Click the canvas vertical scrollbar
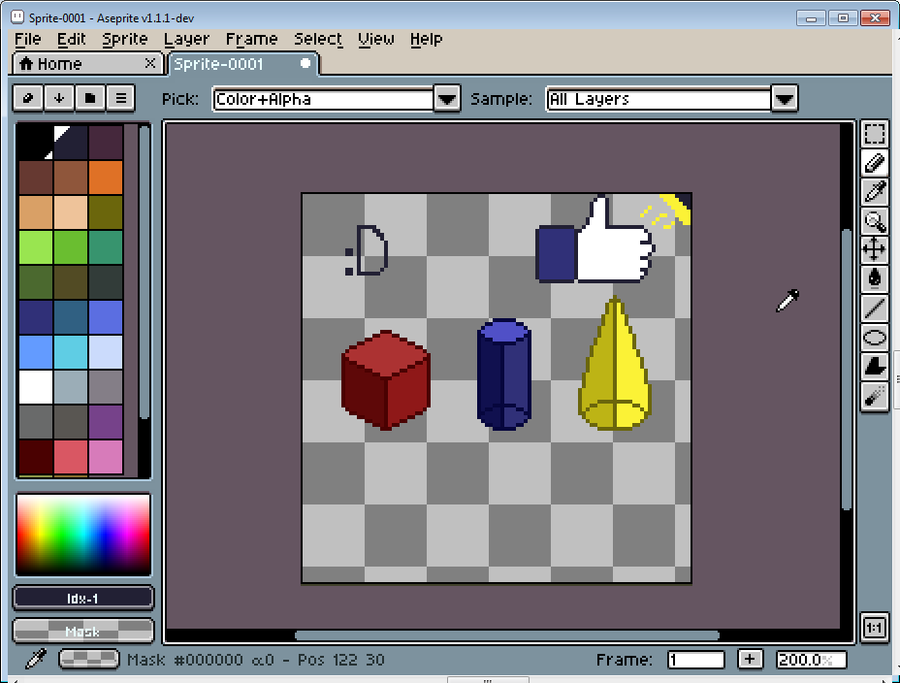 tap(847, 370)
